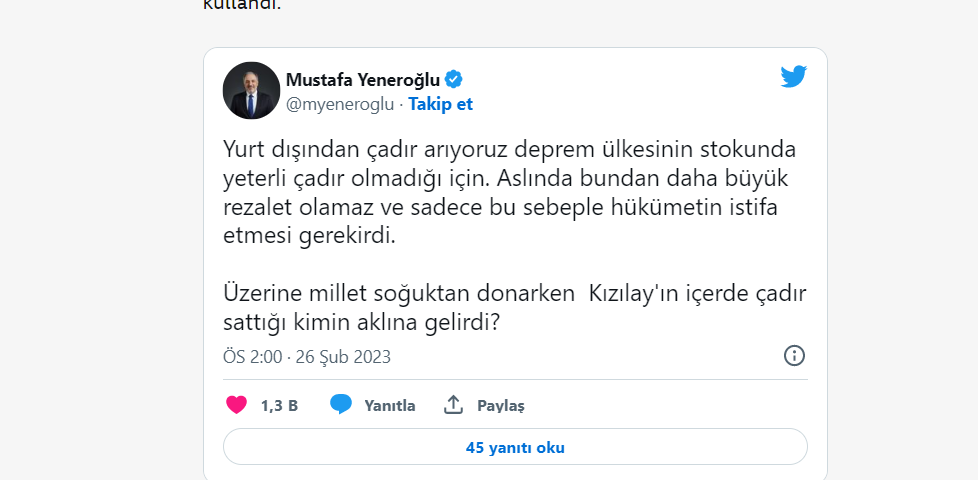Click the share arrow icon
978x480 pixels.
[x=453, y=405]
